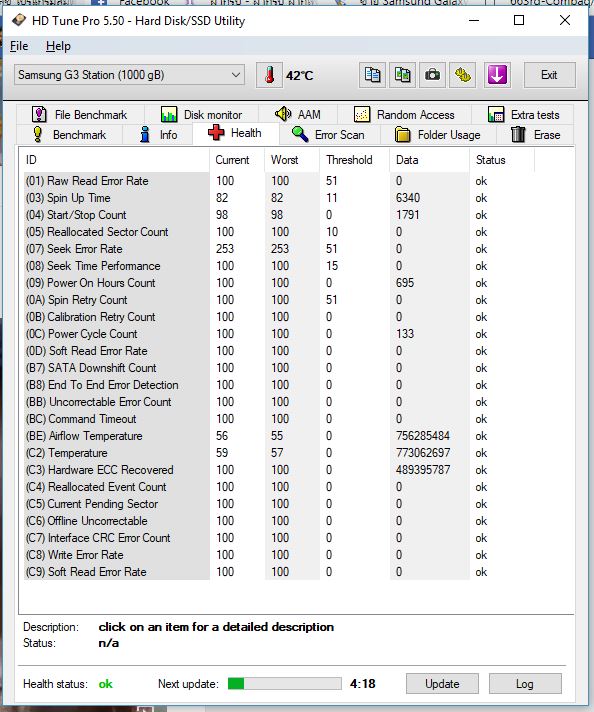Select the (08) Seek Time Performance row
The width and height of the screenshot is (594, 712).
click(279, 266)
